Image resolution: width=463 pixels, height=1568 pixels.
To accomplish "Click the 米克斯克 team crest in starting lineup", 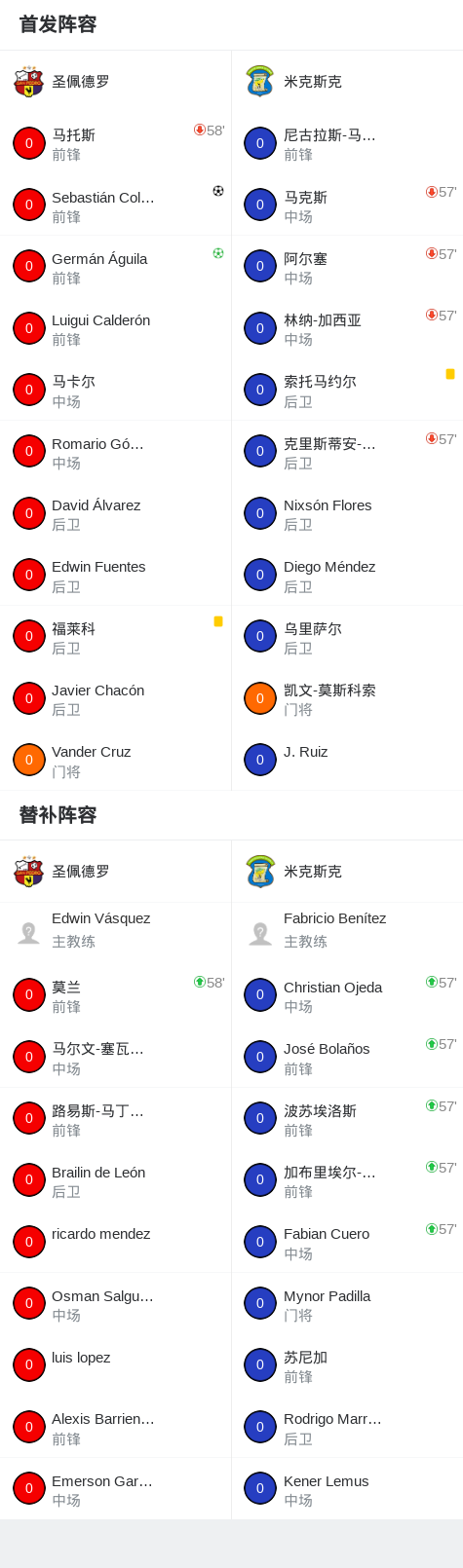I will (260, 82).
